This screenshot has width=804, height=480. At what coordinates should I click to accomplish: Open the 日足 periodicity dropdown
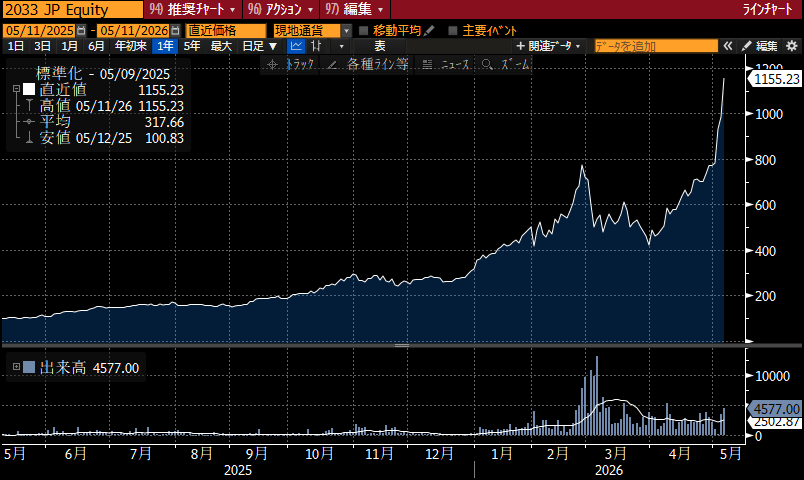(259, 46)
